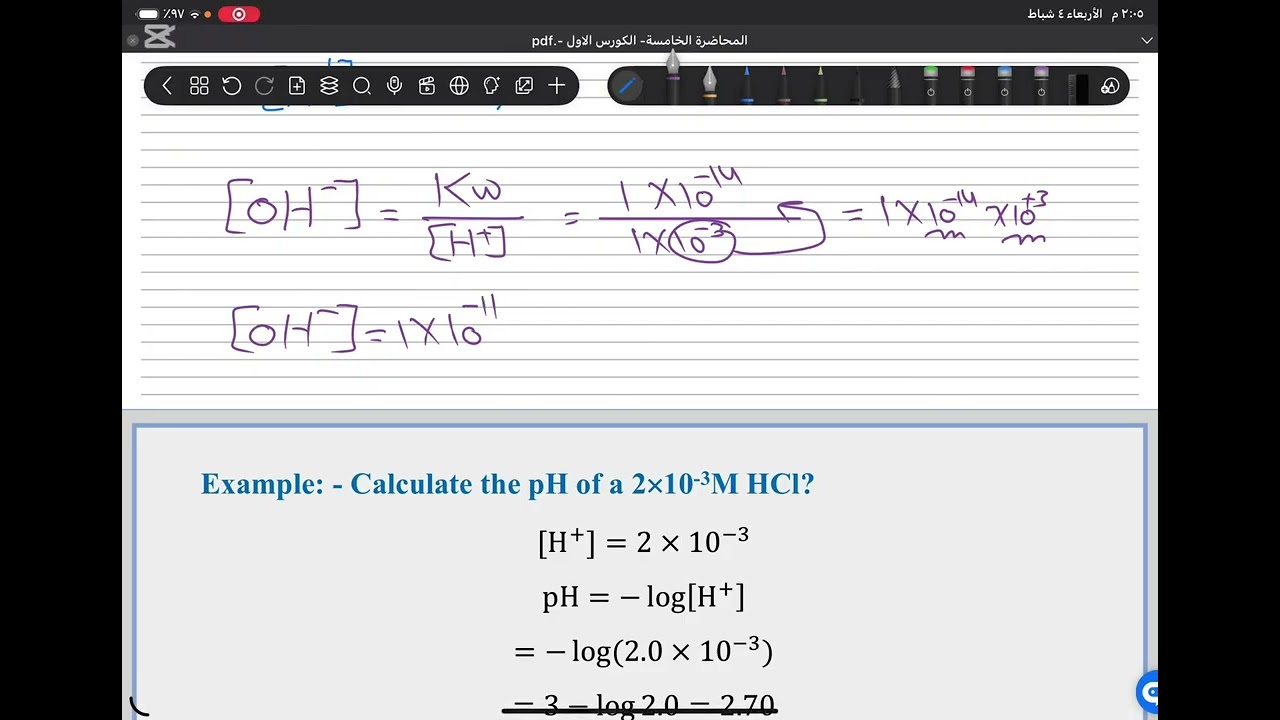Toggle the green highlighter
This screenshot has height=720, width=1280.
tap(931, 84)
